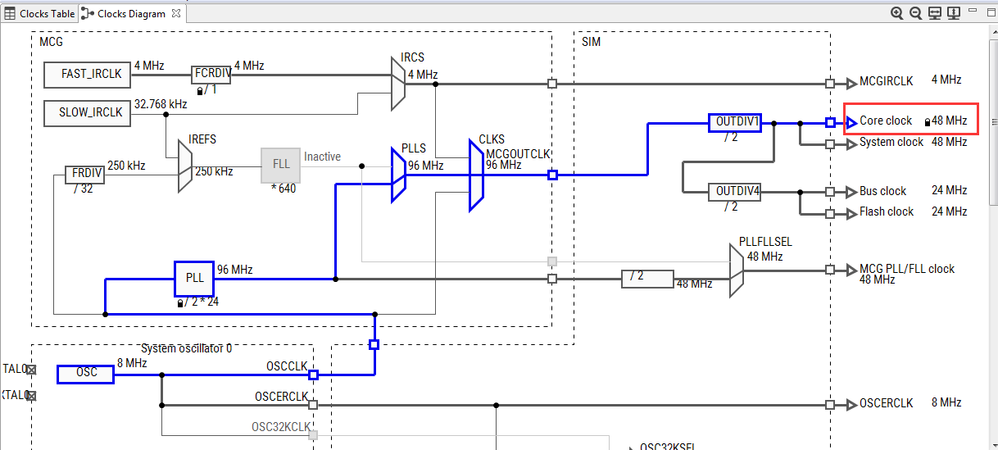The width and height of the screenshot is (998, 450).
Task: Click the 32.768 kHz SLOW_IRCLK value
Action: 160,104
